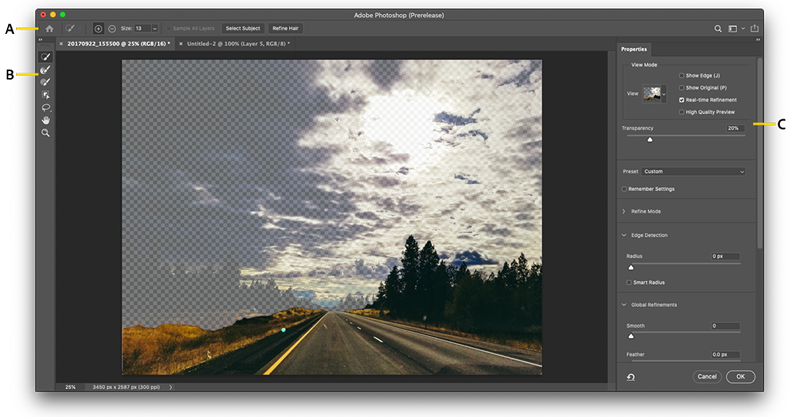Image resolution: width=800 pixels, height=417 pixels.
Task: Select the Hand tool
Action: pyautogui.click(x=45, y=120)
